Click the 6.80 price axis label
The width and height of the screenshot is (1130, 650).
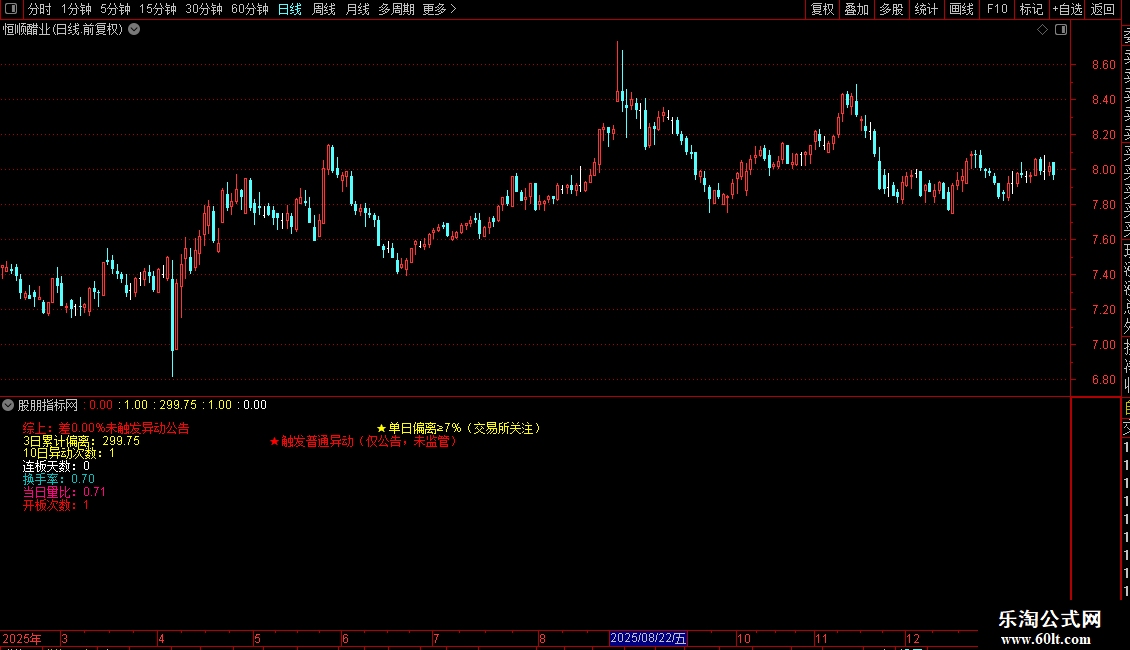[x=1103, y=380]
